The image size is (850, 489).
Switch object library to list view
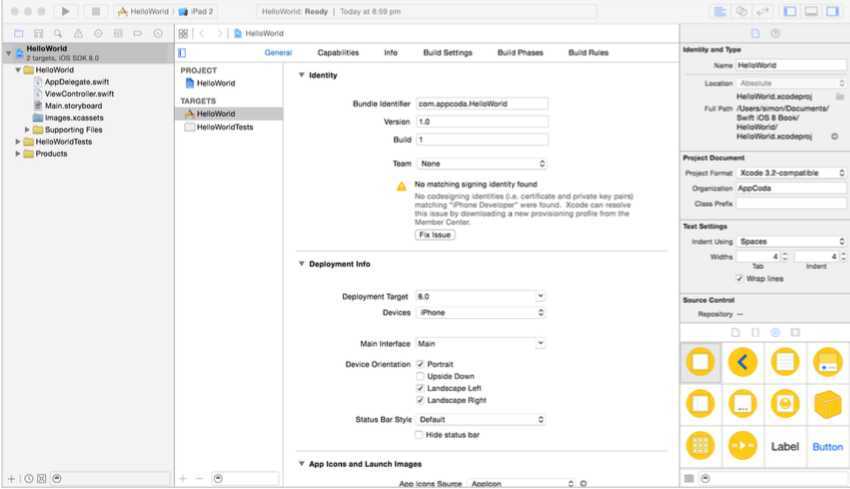coord(689,478)
